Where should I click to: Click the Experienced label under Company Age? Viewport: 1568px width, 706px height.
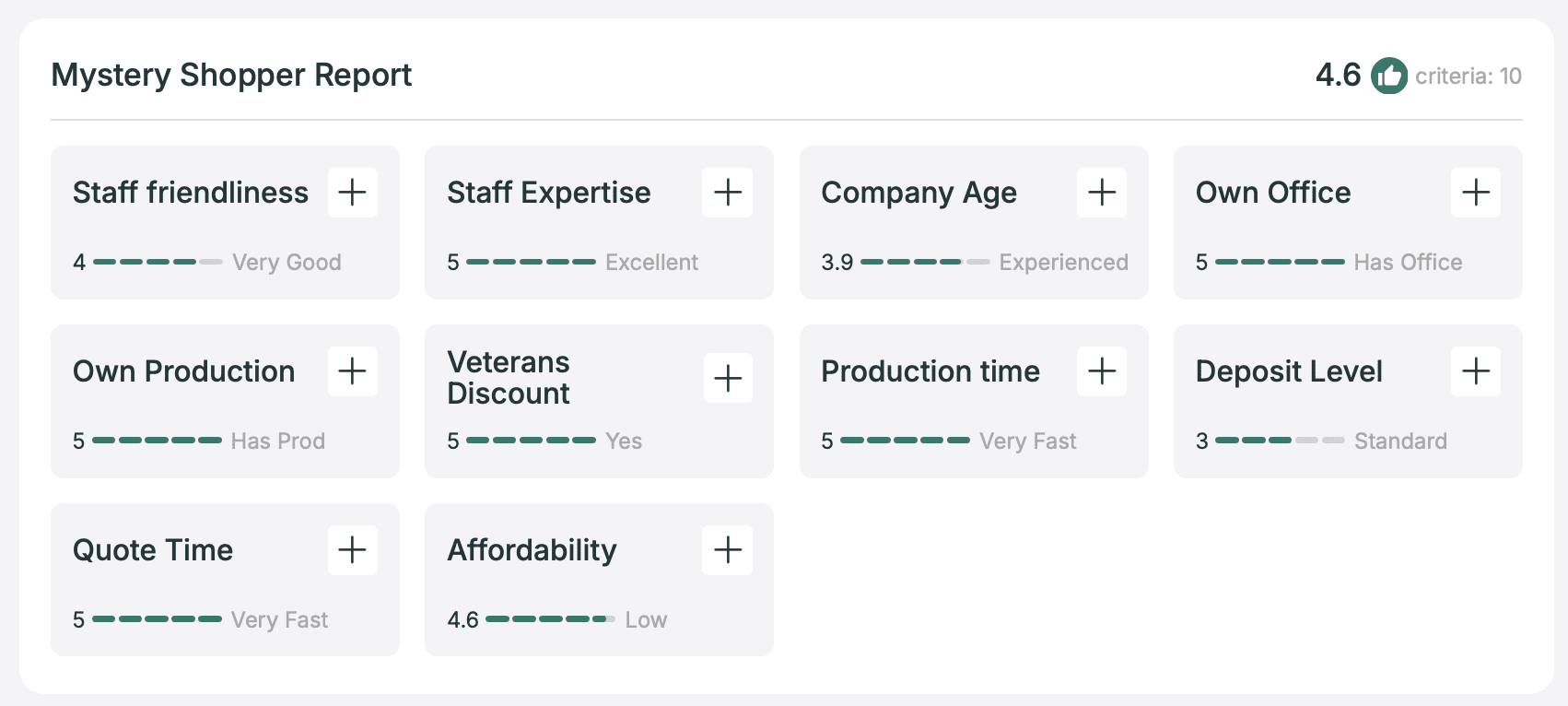[x=1063, y=263]
